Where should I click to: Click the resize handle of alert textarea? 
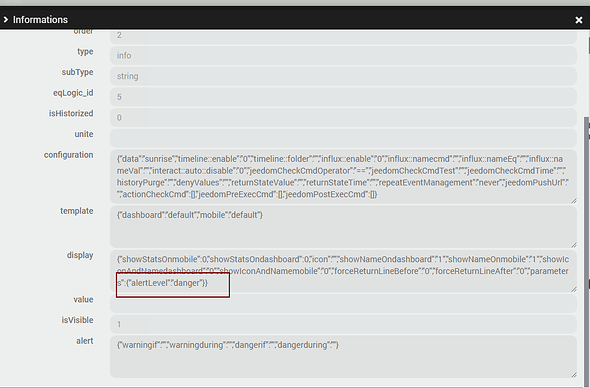[573, 374]
